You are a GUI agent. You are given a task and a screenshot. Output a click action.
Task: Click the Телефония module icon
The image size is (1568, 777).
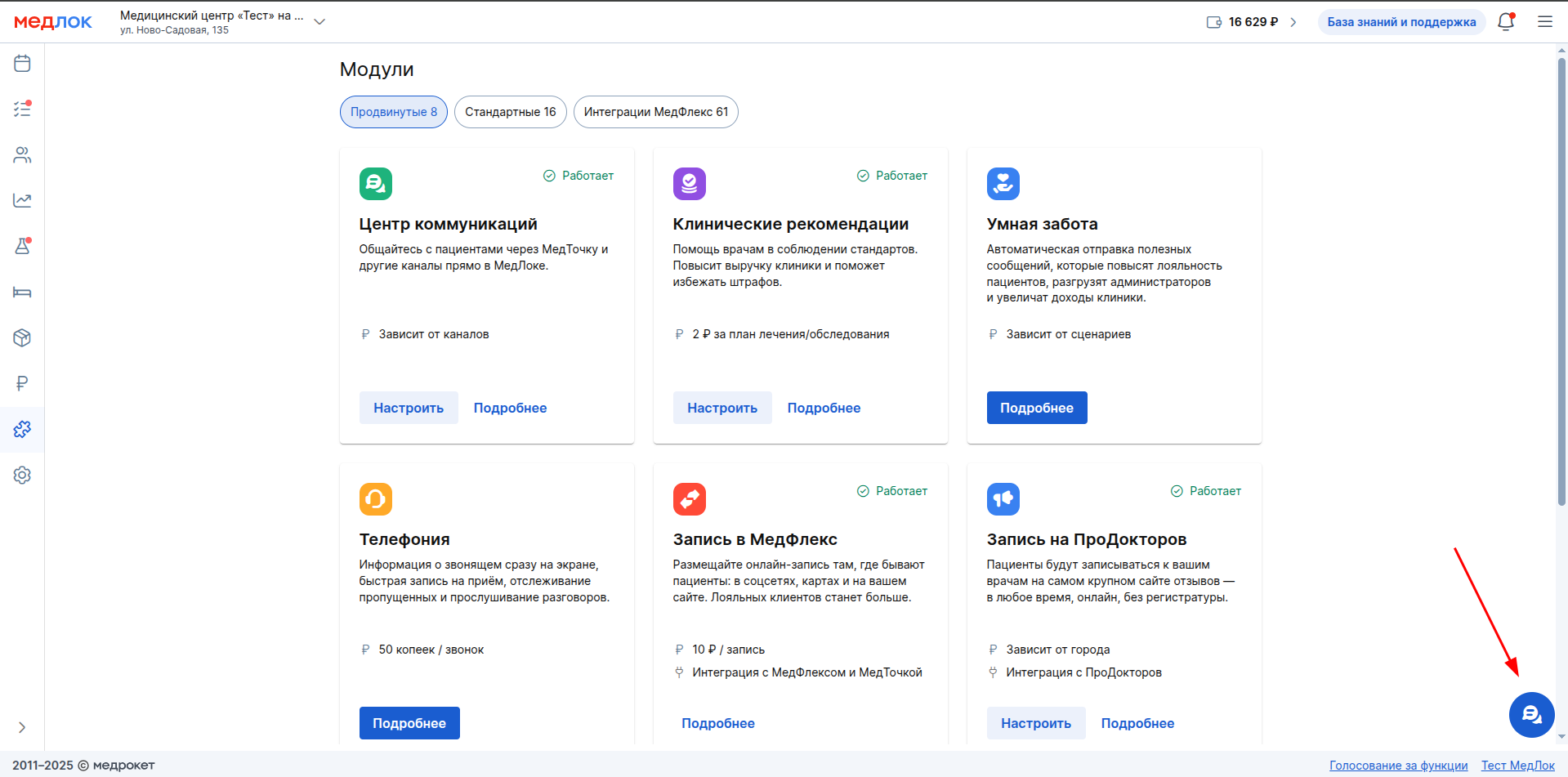tap(376, 499)
